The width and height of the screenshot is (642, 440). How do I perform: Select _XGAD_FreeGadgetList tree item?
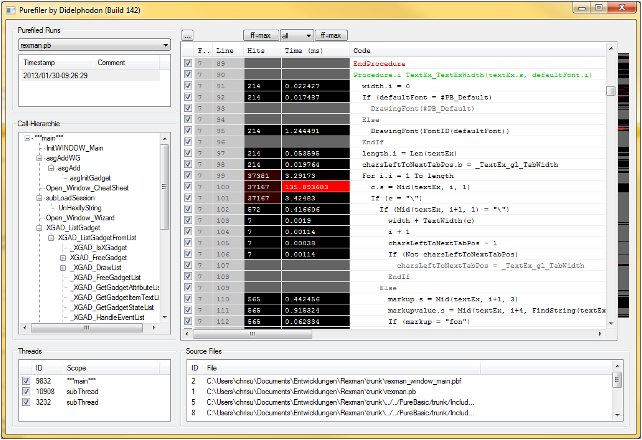(x=106, y=278)
